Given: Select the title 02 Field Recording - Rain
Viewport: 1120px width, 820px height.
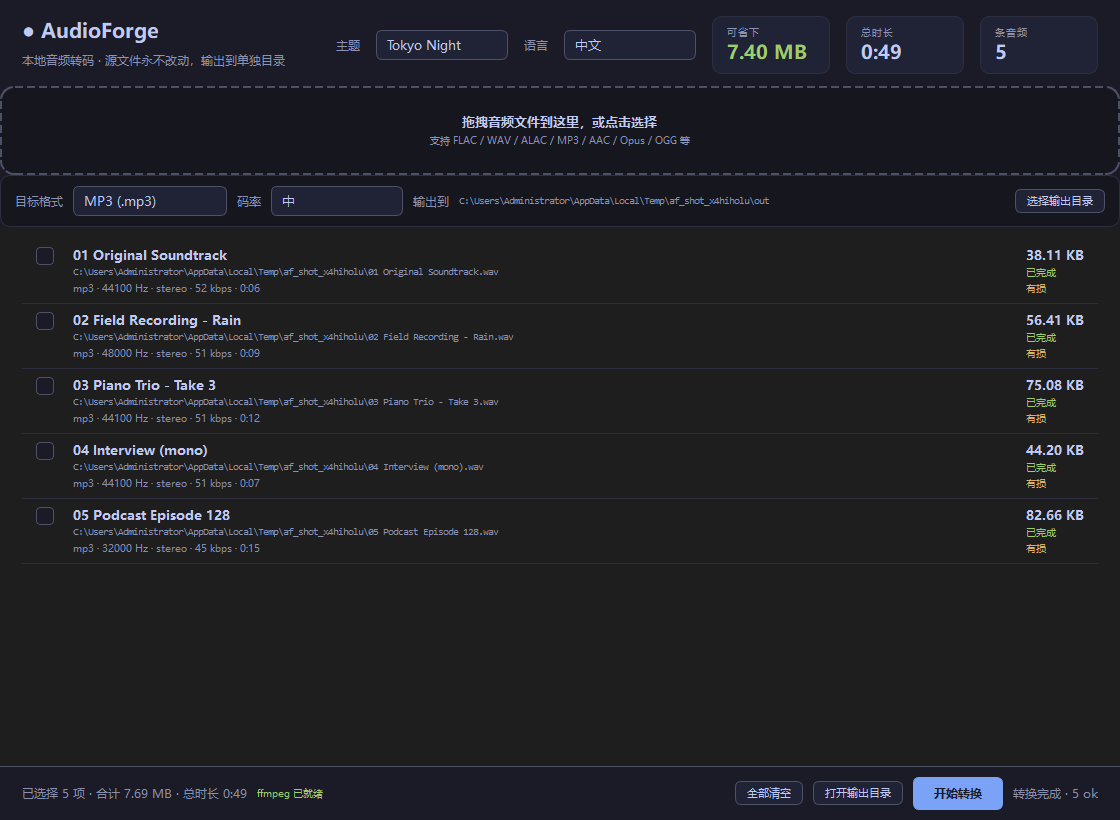Looking at the screenshot, I should tap(156, 320).
